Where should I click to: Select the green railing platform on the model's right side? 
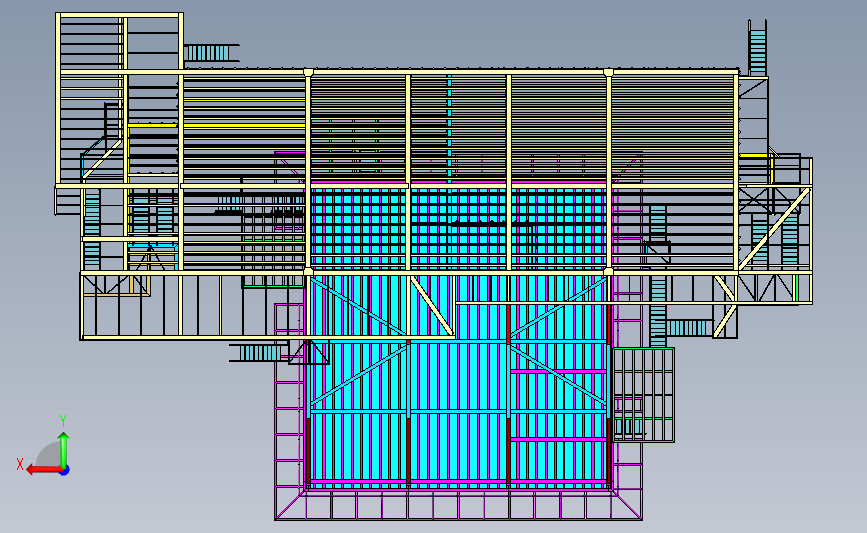click(644, 395)
